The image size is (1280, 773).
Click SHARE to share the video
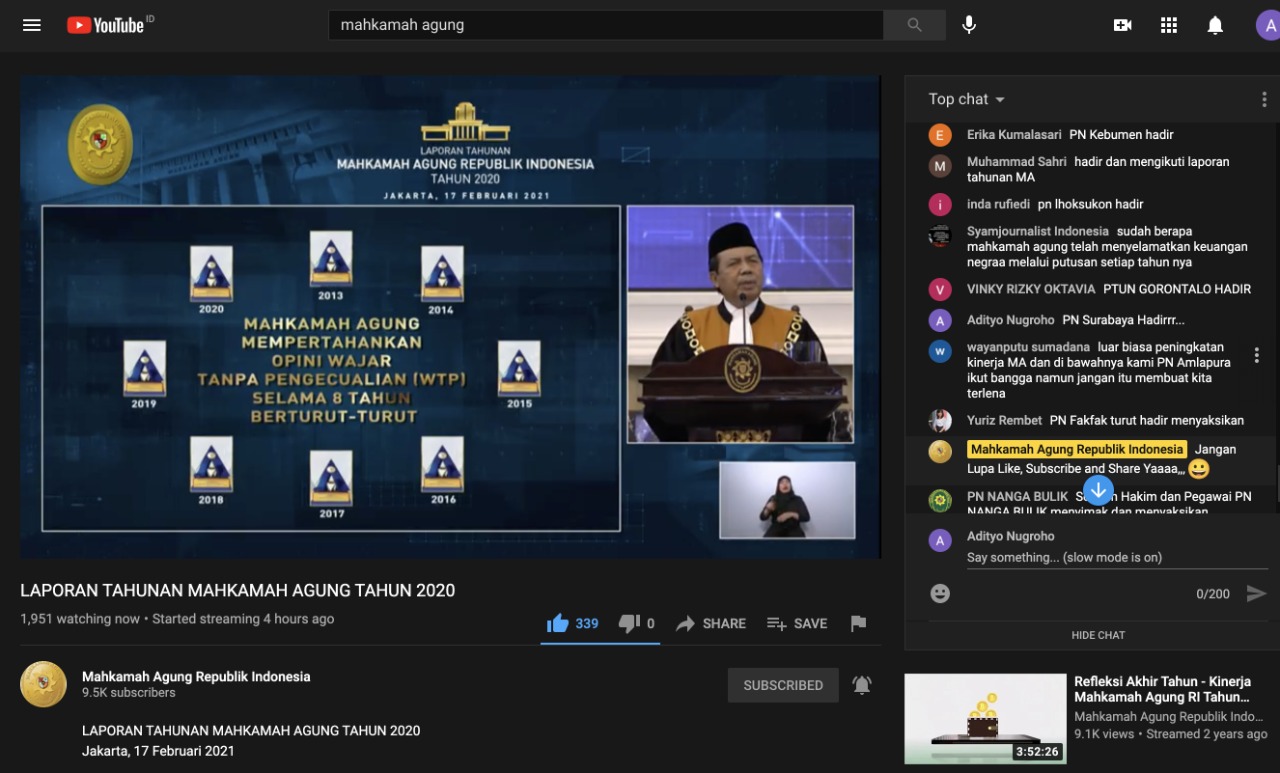[x=710, y=623]
